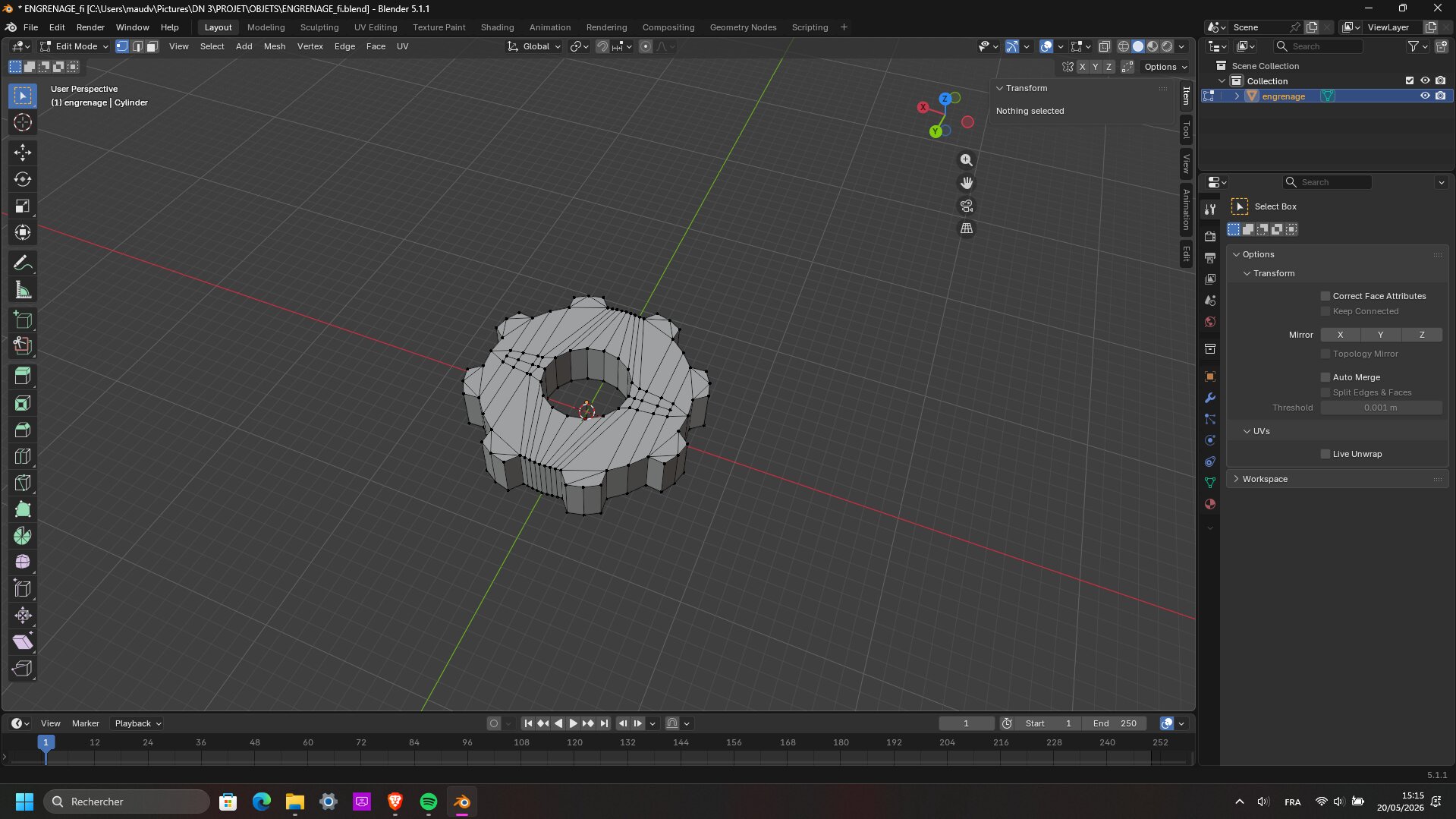Click the viewport zoom magnifier icon

966,160
